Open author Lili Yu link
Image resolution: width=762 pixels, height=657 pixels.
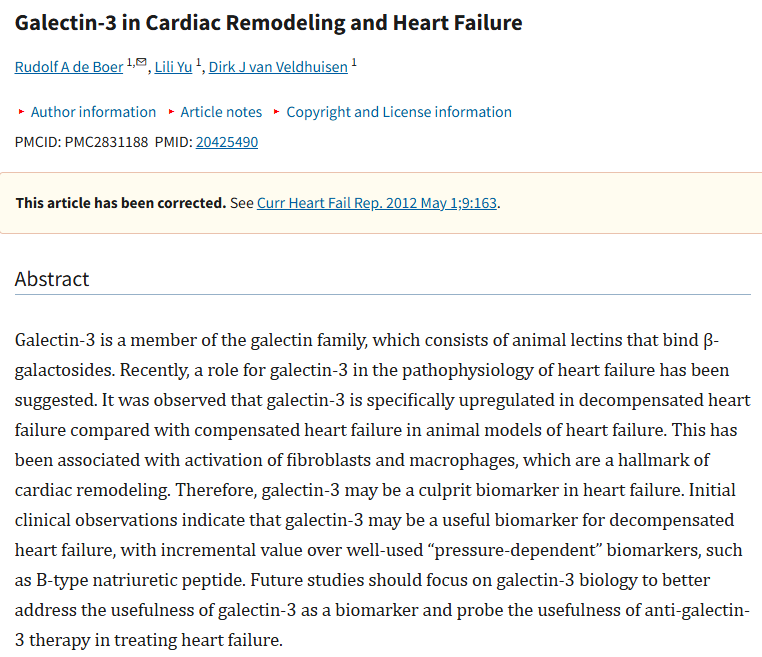click(174, 67)
